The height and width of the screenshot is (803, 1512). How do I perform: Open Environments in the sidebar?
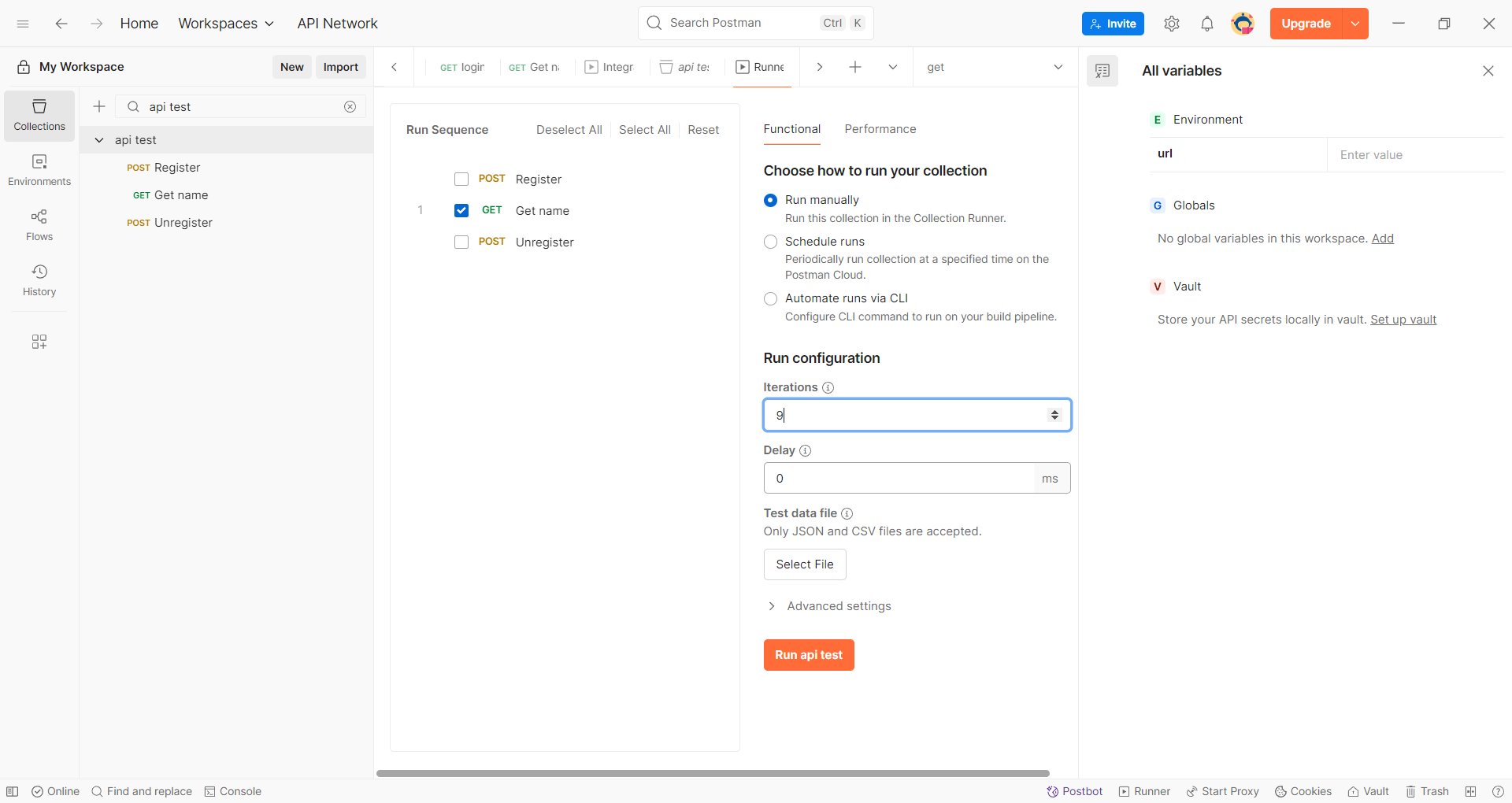[39, 171]
